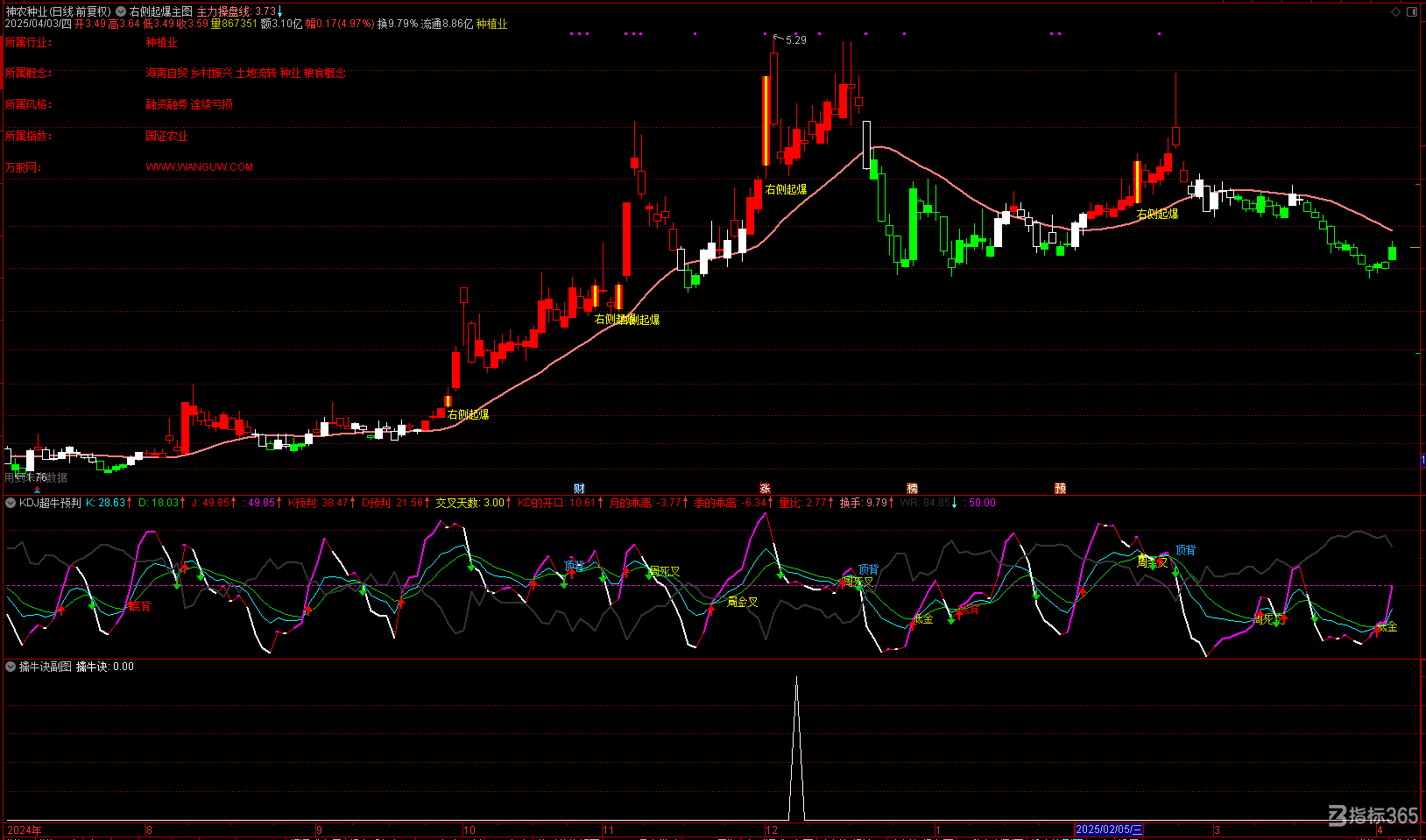Click month 10 on the time axis
This screenshot has height=840, width=1426.
(469, 829)
